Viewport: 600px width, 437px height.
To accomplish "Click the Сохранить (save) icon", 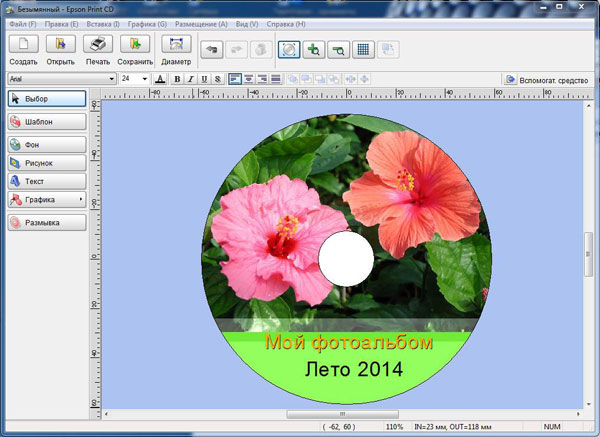I will [x=135, y=45].
